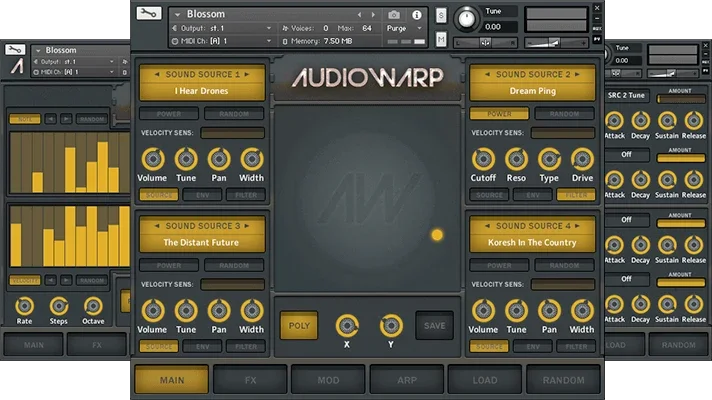The image size is (712, 400).
Task: Click the Y knob below XY pad
Action: (391, 326)
